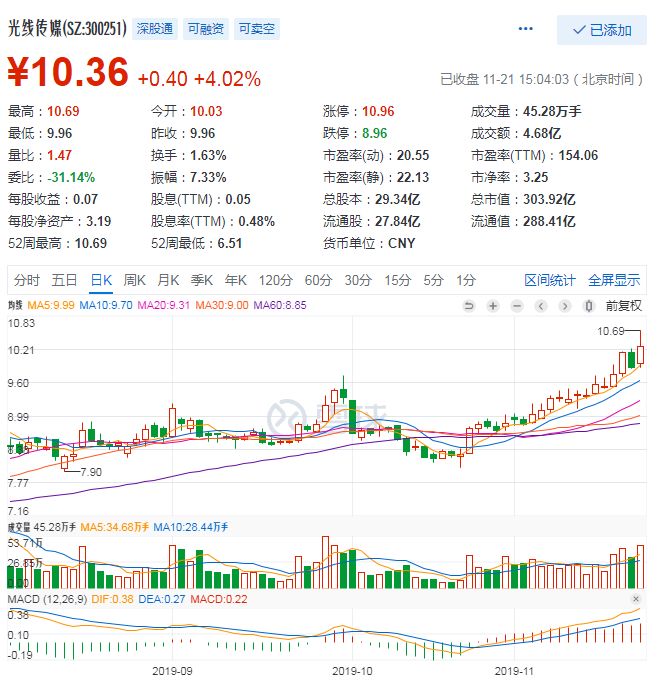Screen dimensions: 657x681
Task: Click the current price ¥10.36
Action: pyautogui.click(x=68, y=72)
